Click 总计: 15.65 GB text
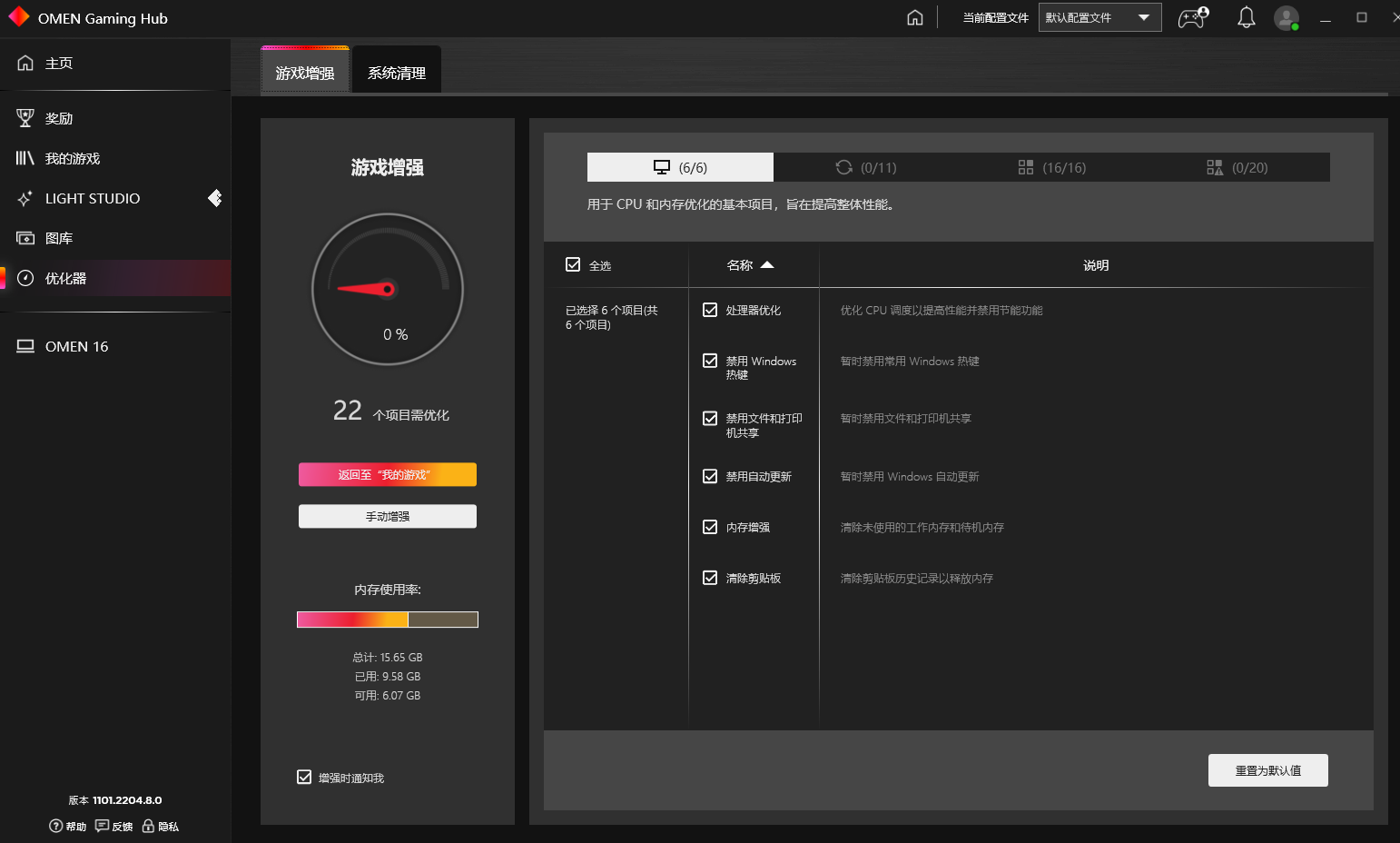 click(x=388, y=658)
